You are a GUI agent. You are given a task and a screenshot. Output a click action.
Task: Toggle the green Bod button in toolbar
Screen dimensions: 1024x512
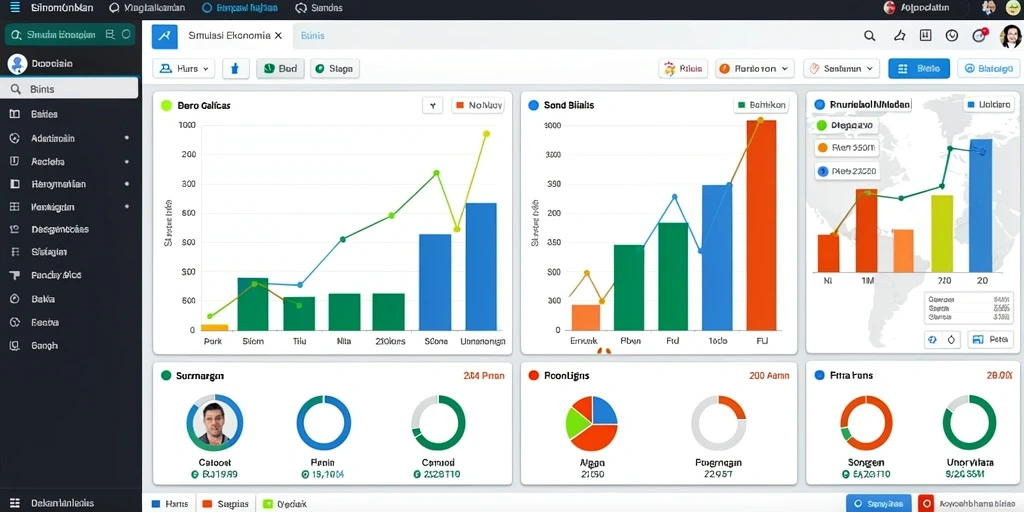point(280,68)
